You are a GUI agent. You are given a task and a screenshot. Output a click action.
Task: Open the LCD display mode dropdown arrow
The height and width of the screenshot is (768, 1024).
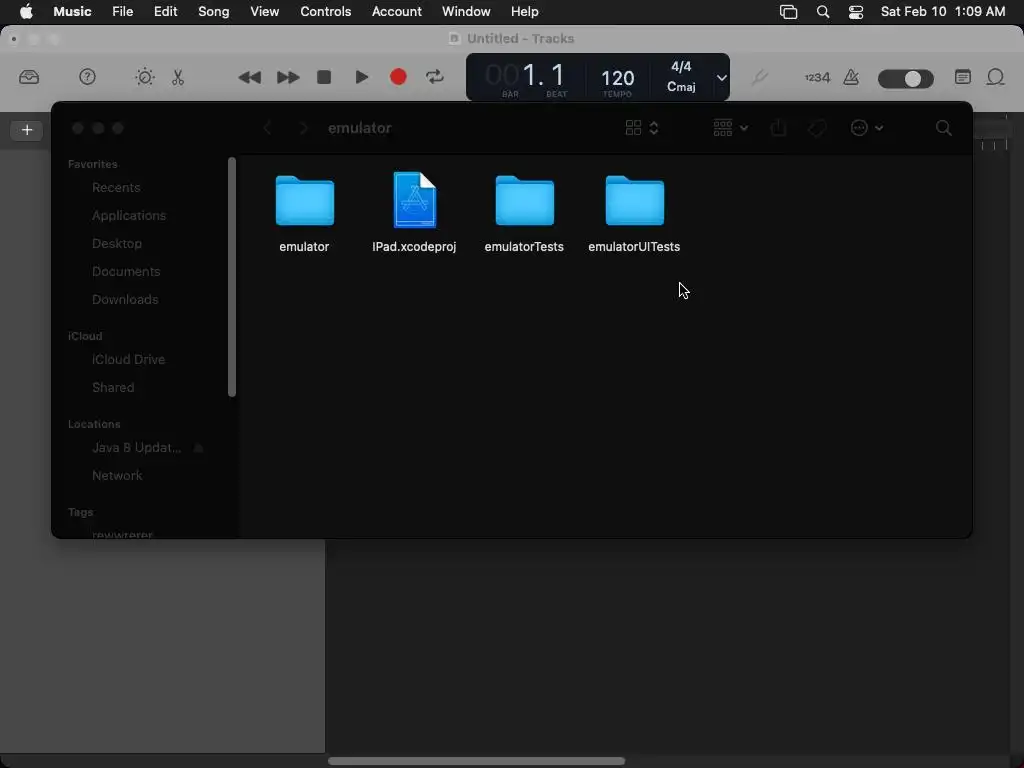[721, 77]
